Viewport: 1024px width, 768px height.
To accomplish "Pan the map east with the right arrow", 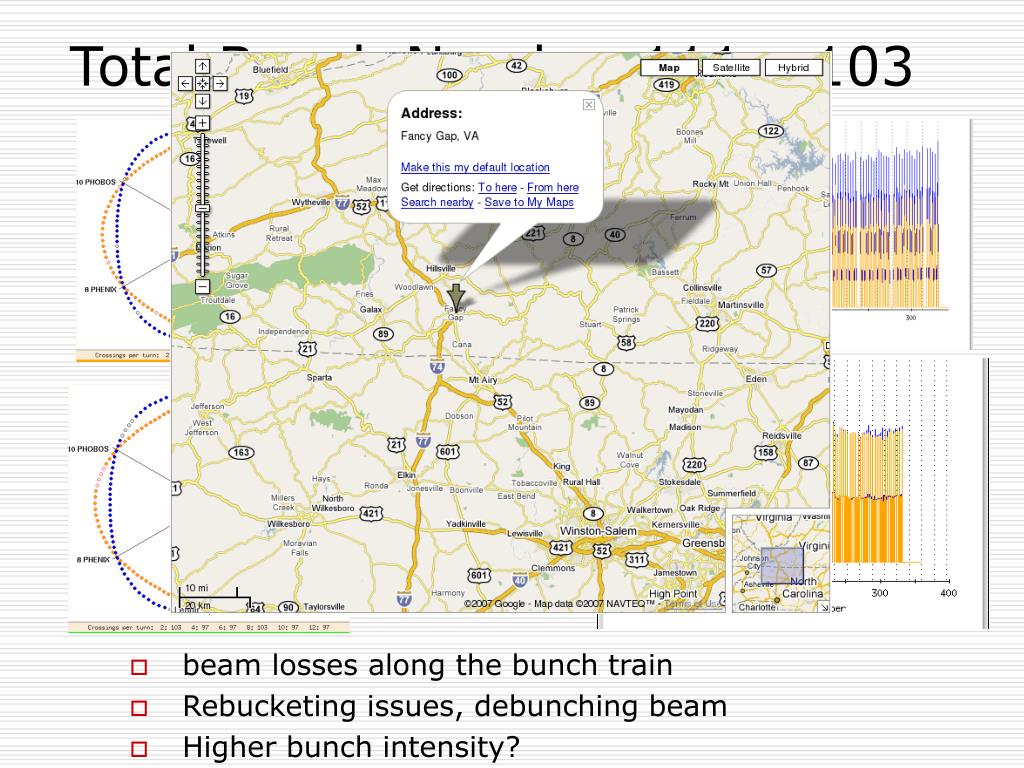I will coord(220,84).
